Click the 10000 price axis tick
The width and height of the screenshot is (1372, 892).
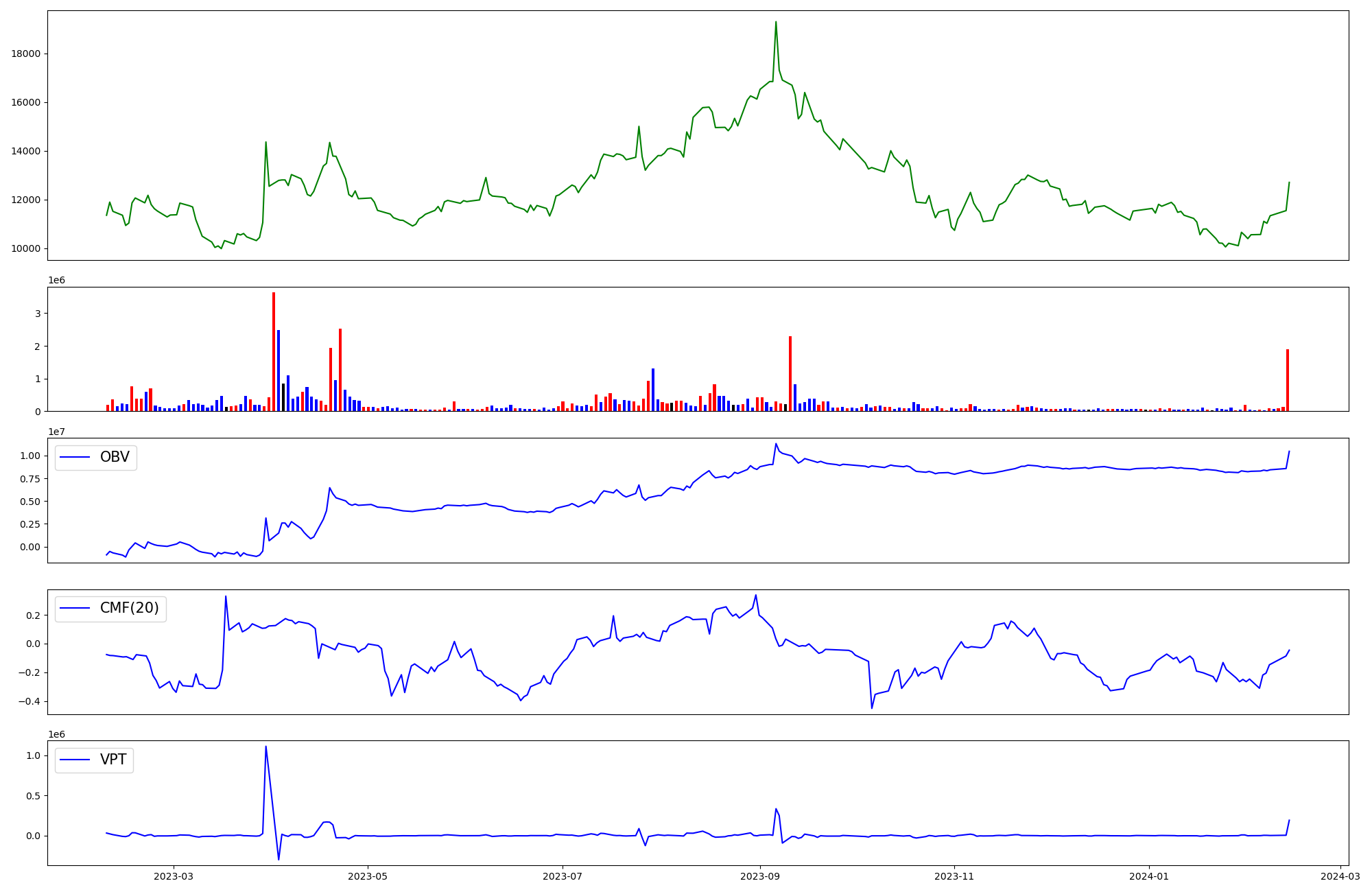click(x=25, y=249)
